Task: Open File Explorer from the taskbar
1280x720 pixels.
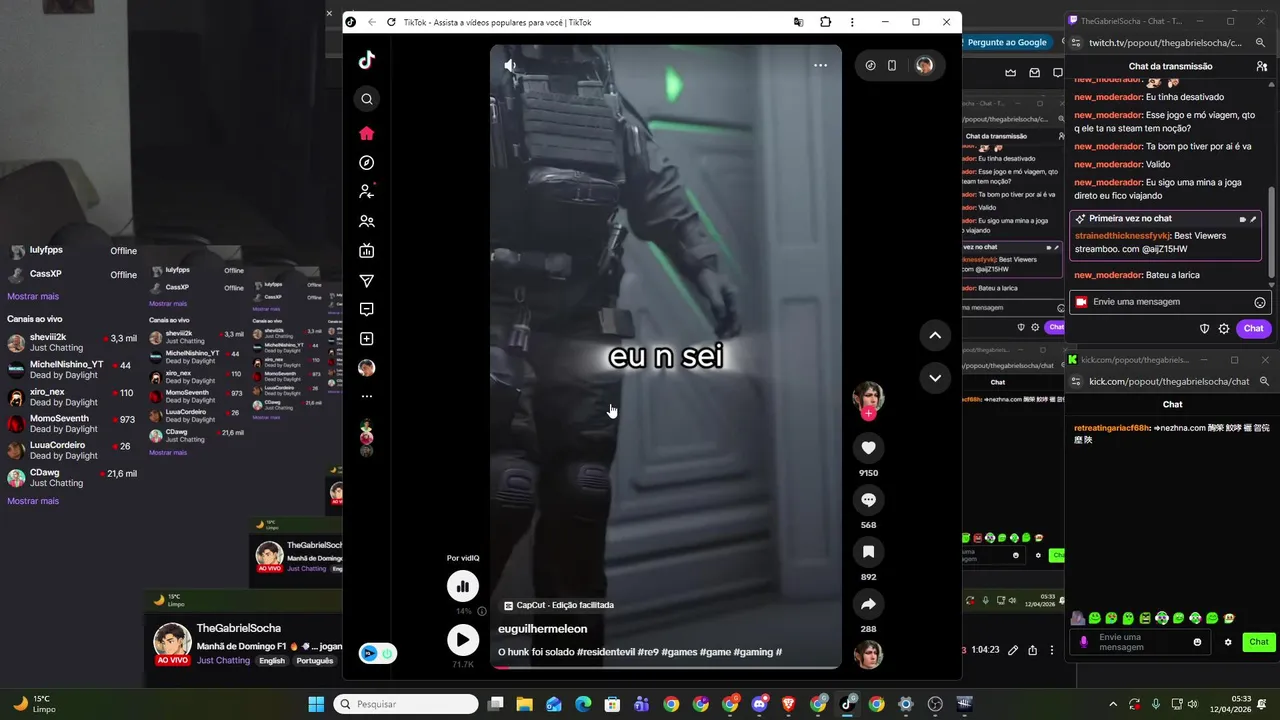Action: [524, 704]
